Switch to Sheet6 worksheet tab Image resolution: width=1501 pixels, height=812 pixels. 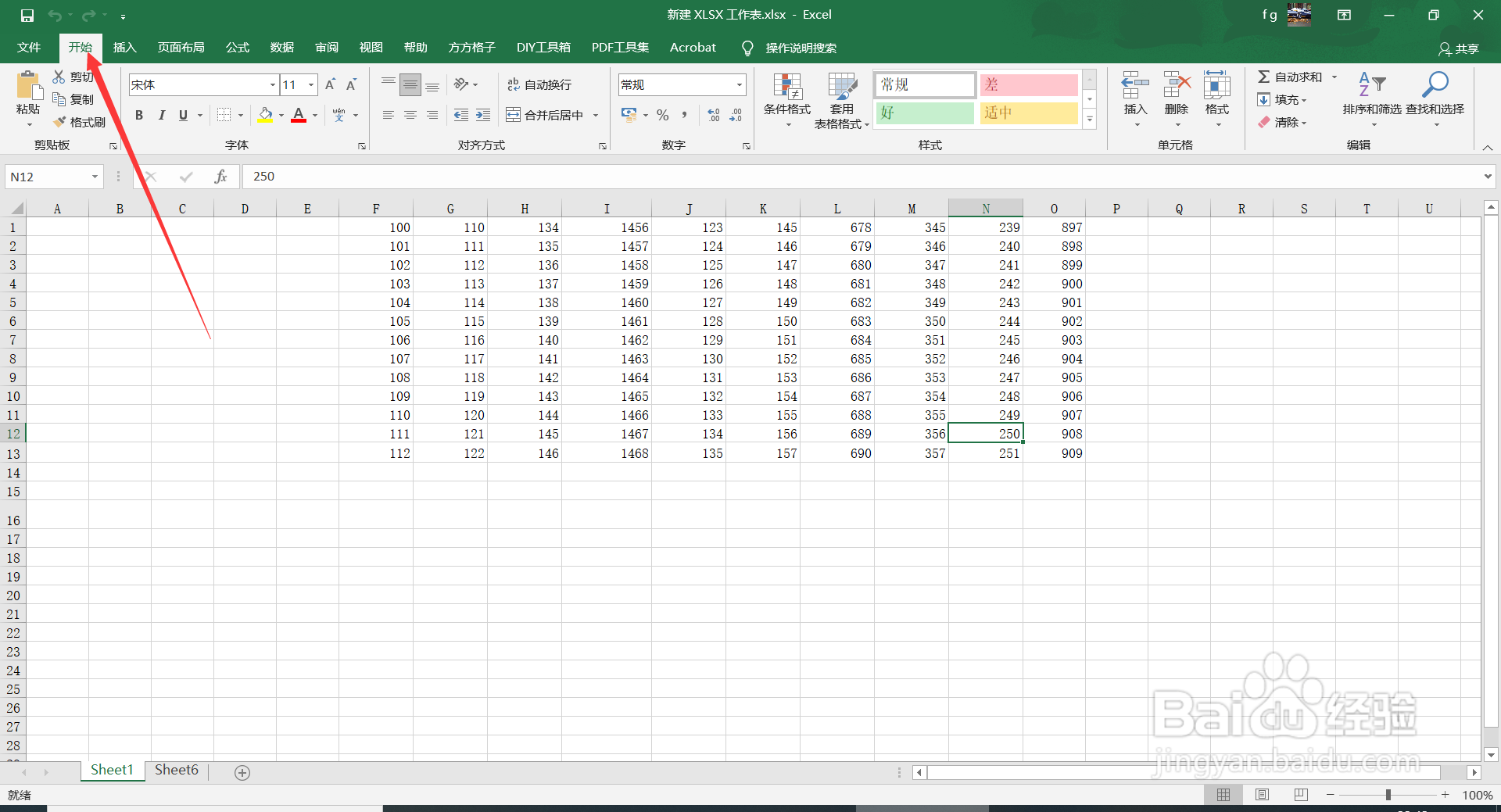pos(177,770)
